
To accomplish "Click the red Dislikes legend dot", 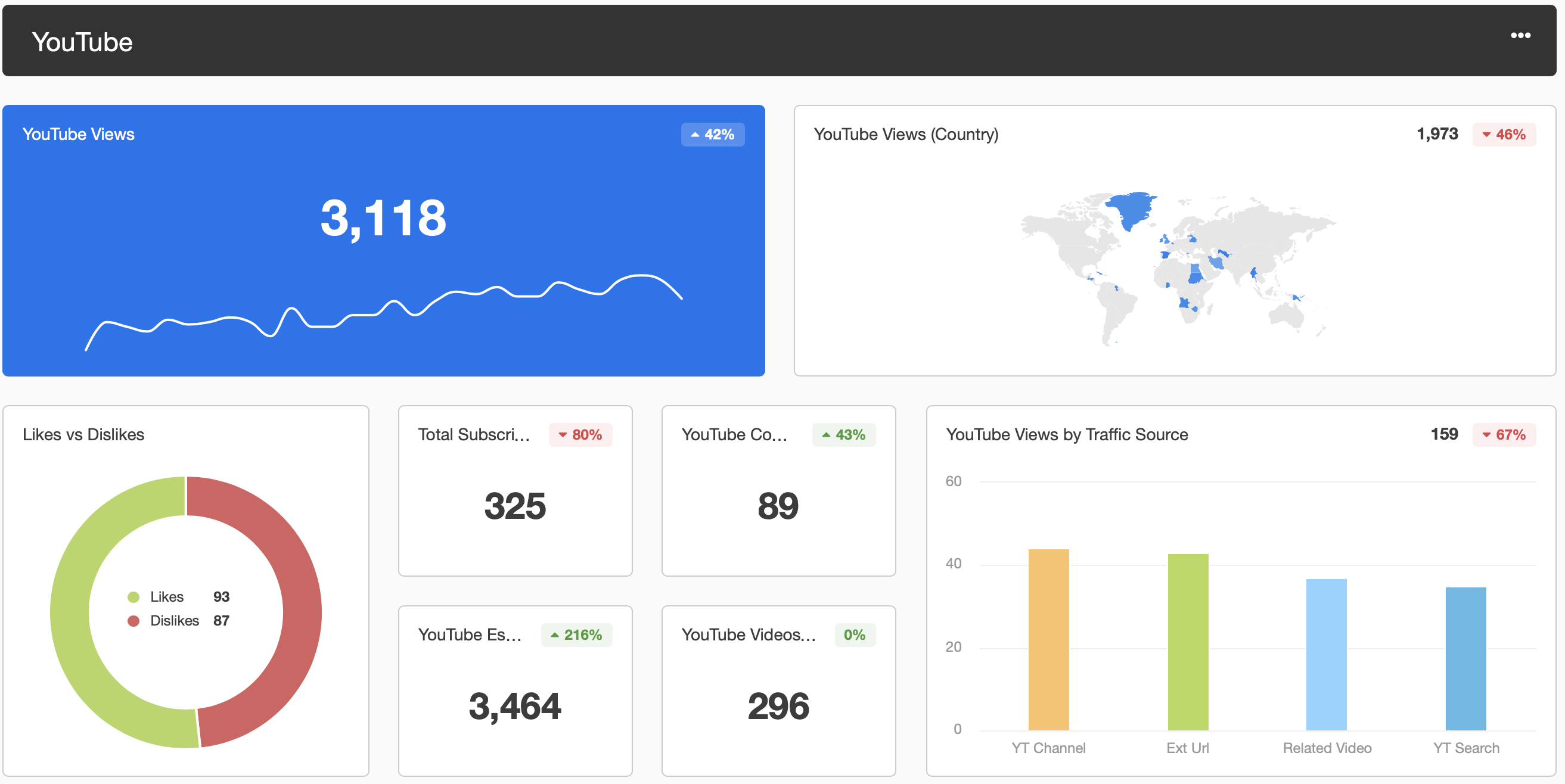I will (x=133, y=621).
